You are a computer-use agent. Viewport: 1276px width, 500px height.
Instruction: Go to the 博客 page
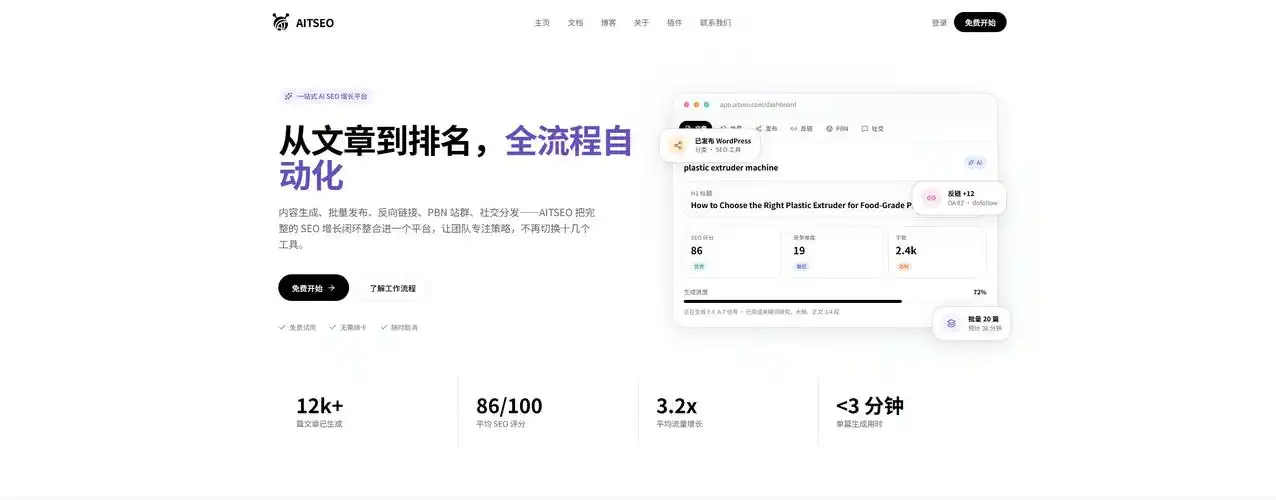(608, 22)
